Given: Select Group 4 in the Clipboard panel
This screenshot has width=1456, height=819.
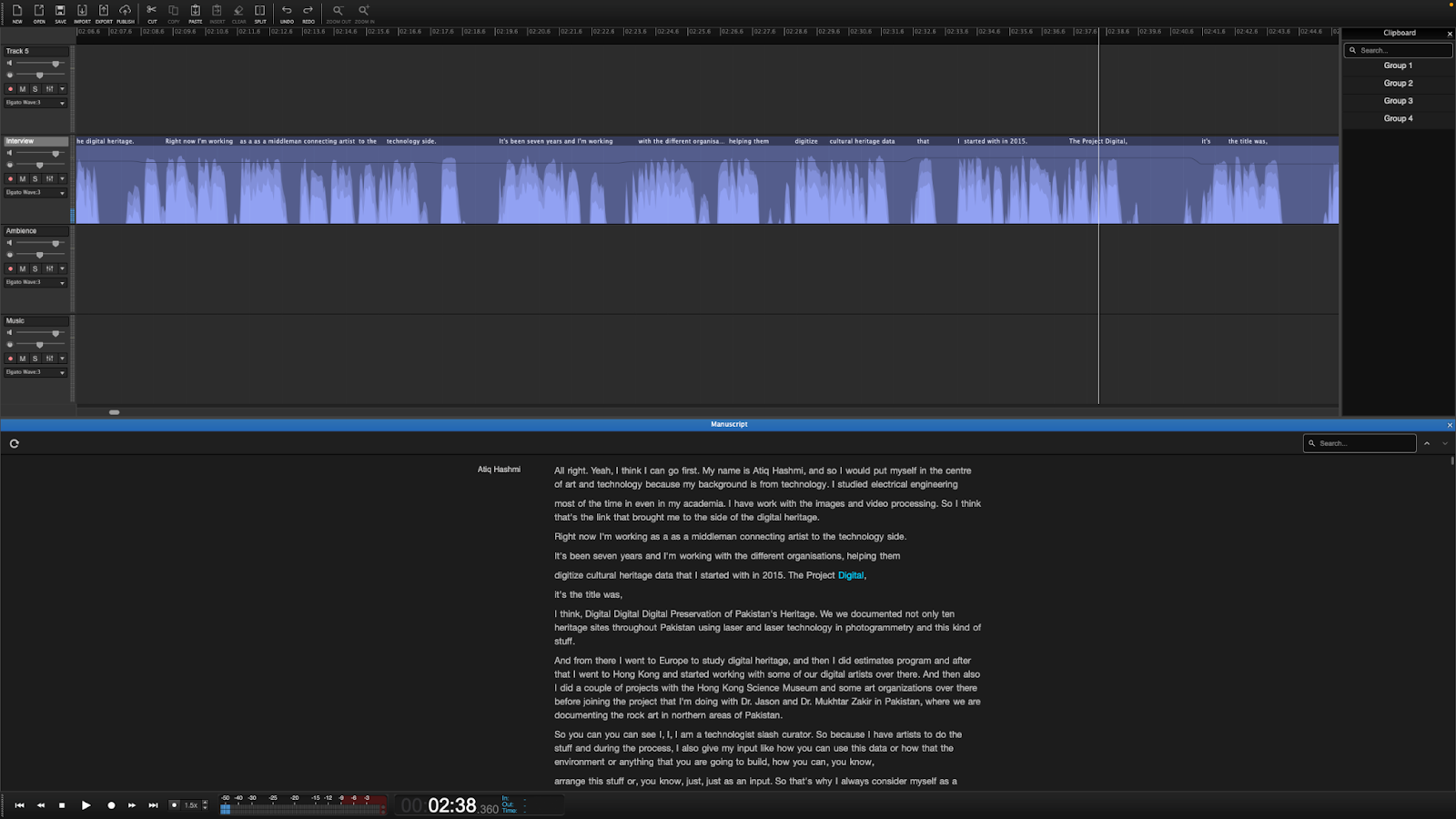Looking at the screenshot, I should [x=1398, y=119].
